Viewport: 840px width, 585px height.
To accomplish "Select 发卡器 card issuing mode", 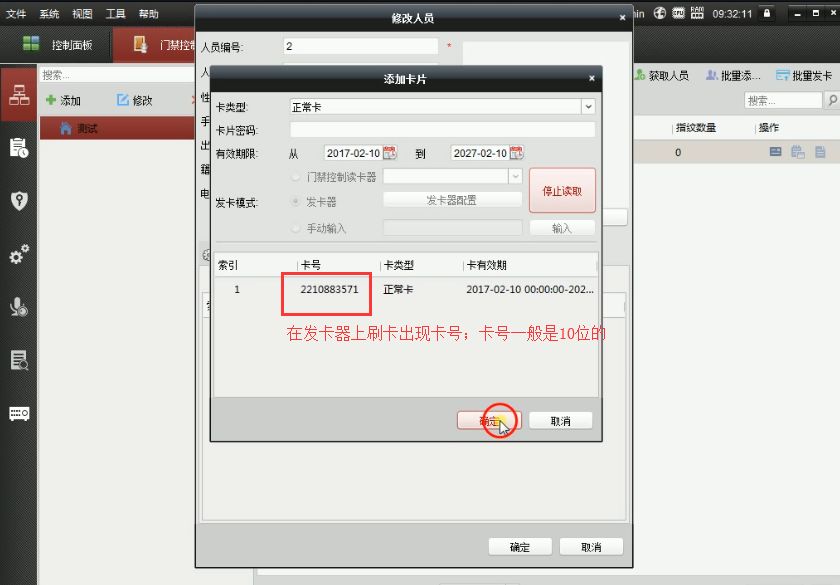I will [x=295, y=201].
